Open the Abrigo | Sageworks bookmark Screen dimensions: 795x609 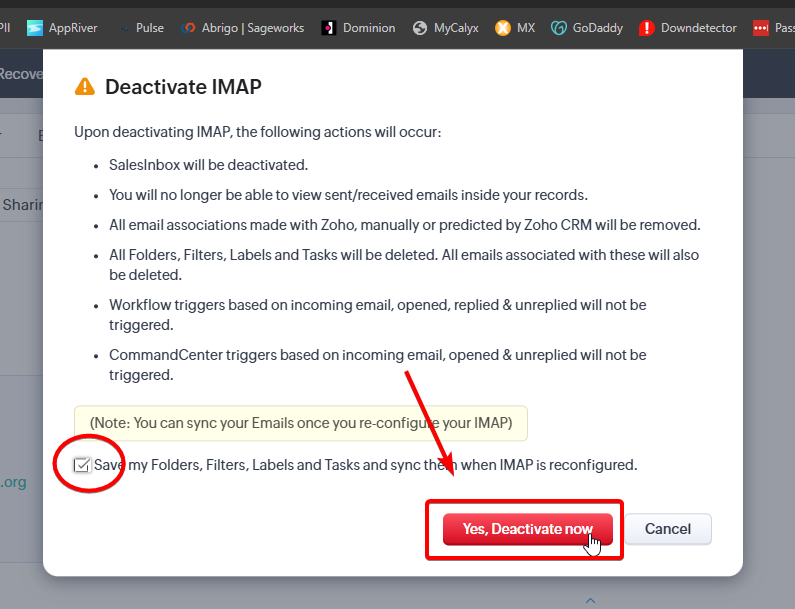[243, 28]
